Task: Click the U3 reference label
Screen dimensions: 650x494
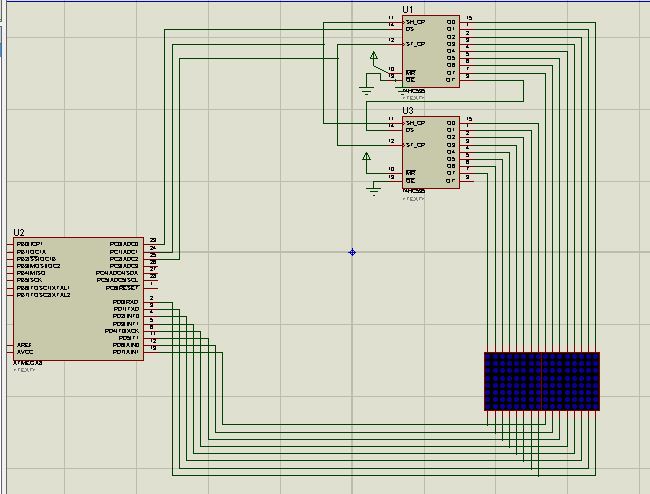Action: coord(408,111)
